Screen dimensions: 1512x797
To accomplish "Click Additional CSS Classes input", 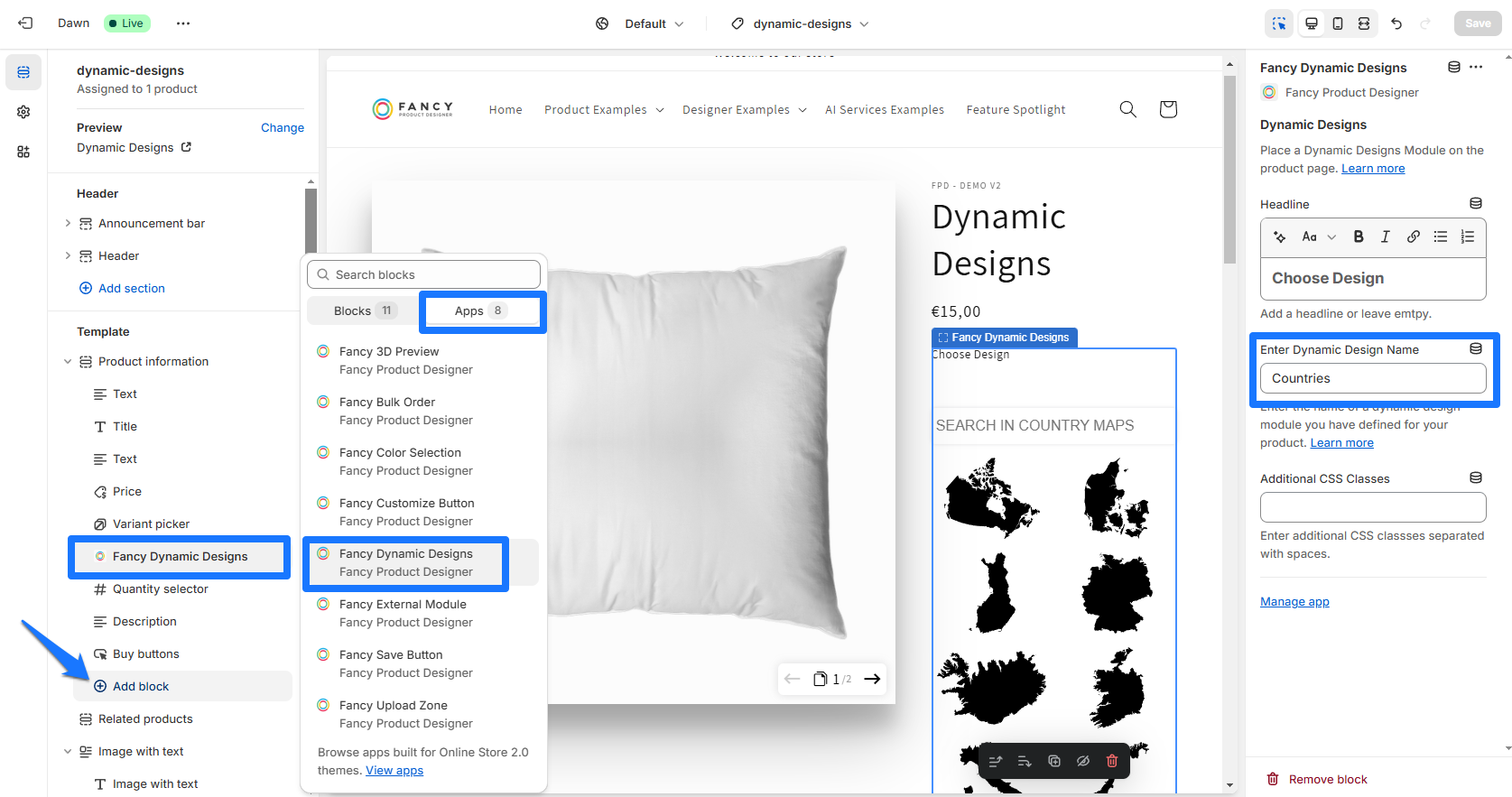I will click(x=1373, y=507).
